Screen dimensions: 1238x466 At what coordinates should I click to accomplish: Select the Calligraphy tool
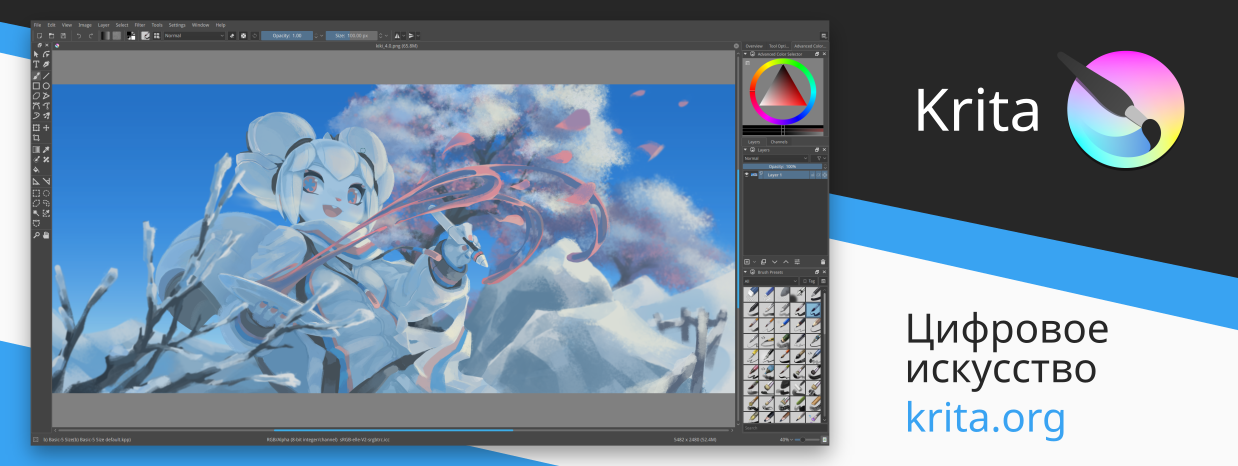click(x=46, y=64)
